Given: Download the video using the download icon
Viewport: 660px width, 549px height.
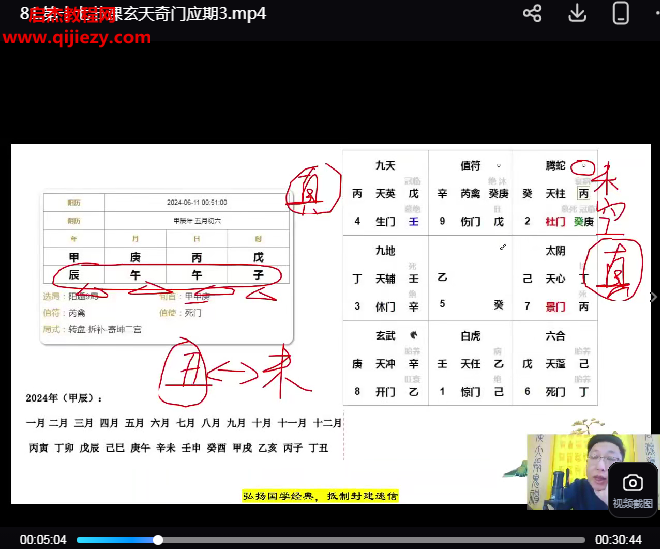Looking at the screenshot, I should 577,13.
